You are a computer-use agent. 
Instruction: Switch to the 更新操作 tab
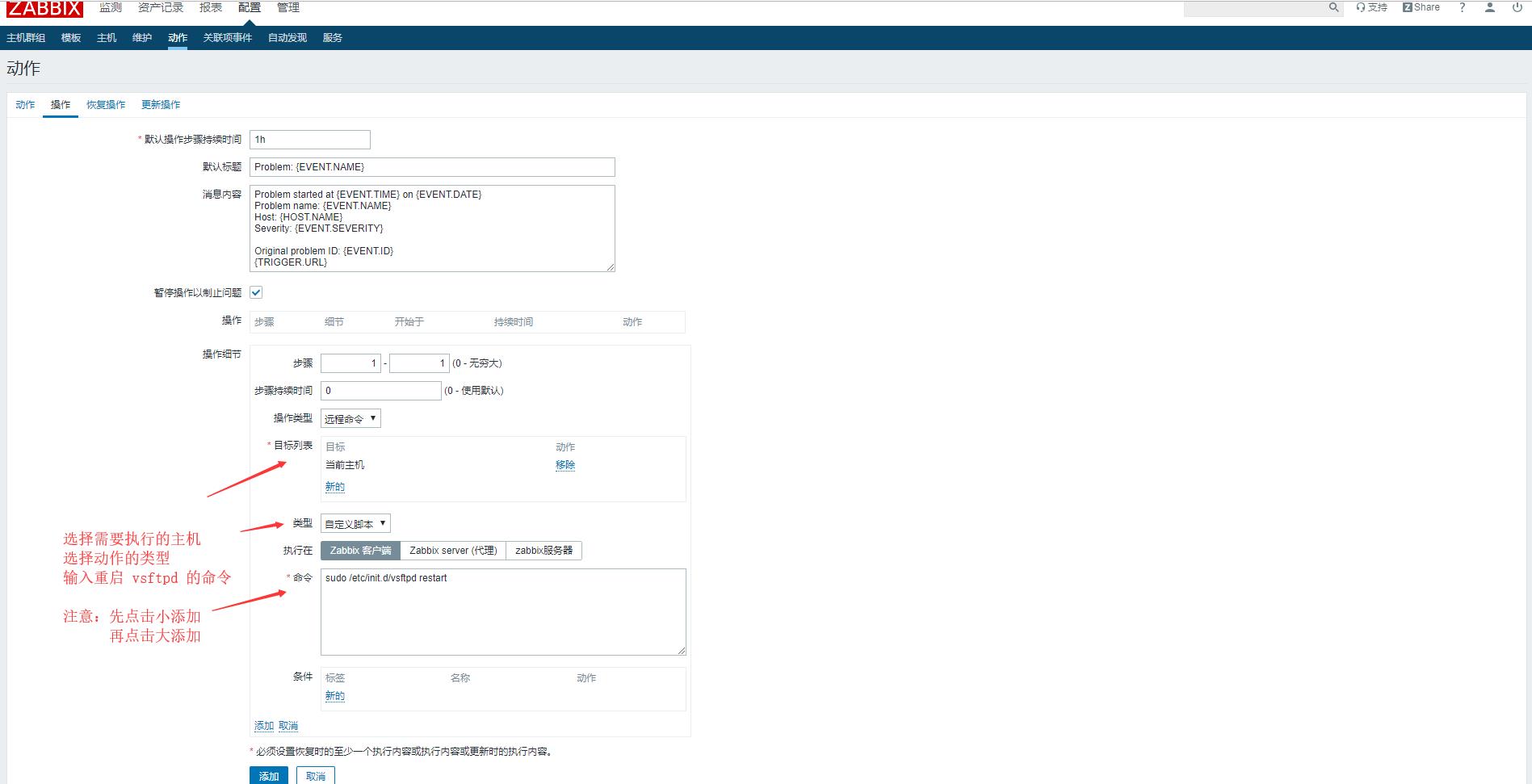(x=161, y=105)
